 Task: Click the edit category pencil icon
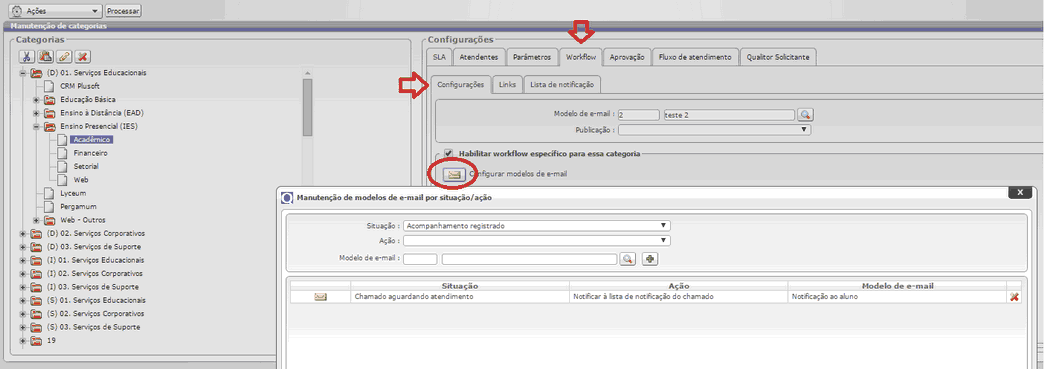64,57
